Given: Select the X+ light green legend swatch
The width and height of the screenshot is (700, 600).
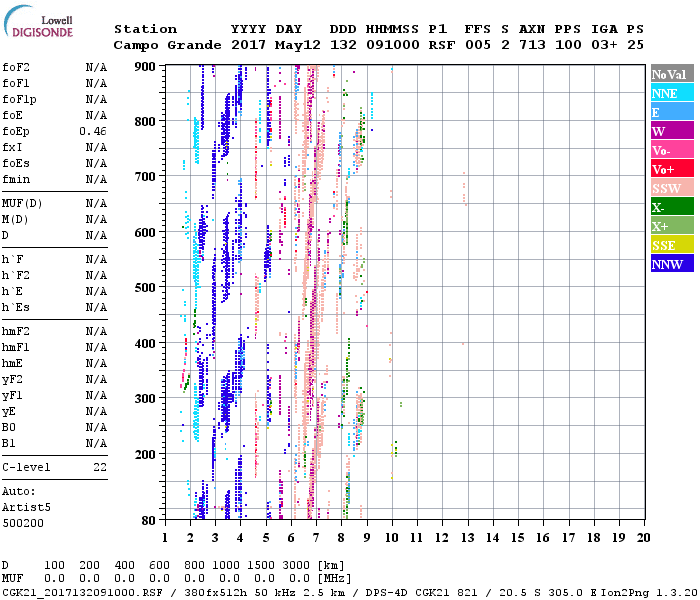Looking at the screenshot, I should 672,225.
